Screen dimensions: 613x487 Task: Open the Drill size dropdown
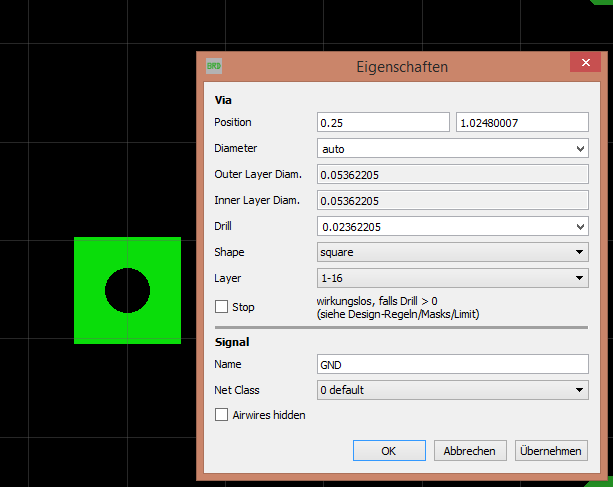(x=453, y=226)
